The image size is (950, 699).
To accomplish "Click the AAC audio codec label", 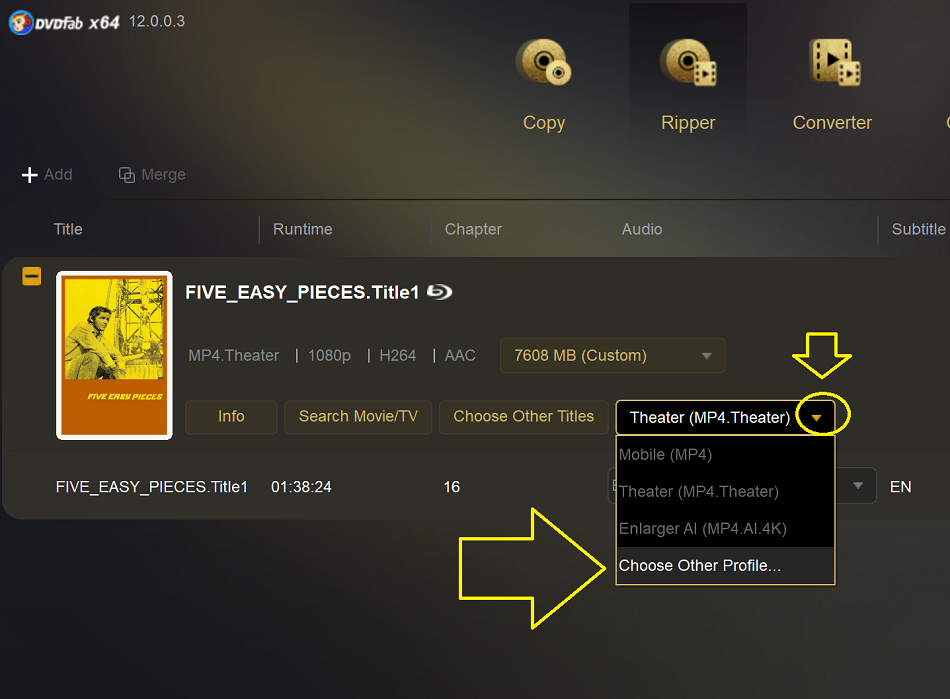I will [x=460, y=356].
